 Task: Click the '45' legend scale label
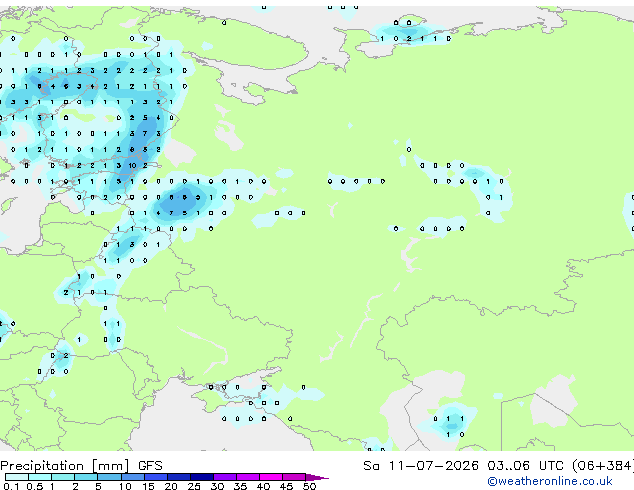(x=286, y=486)
